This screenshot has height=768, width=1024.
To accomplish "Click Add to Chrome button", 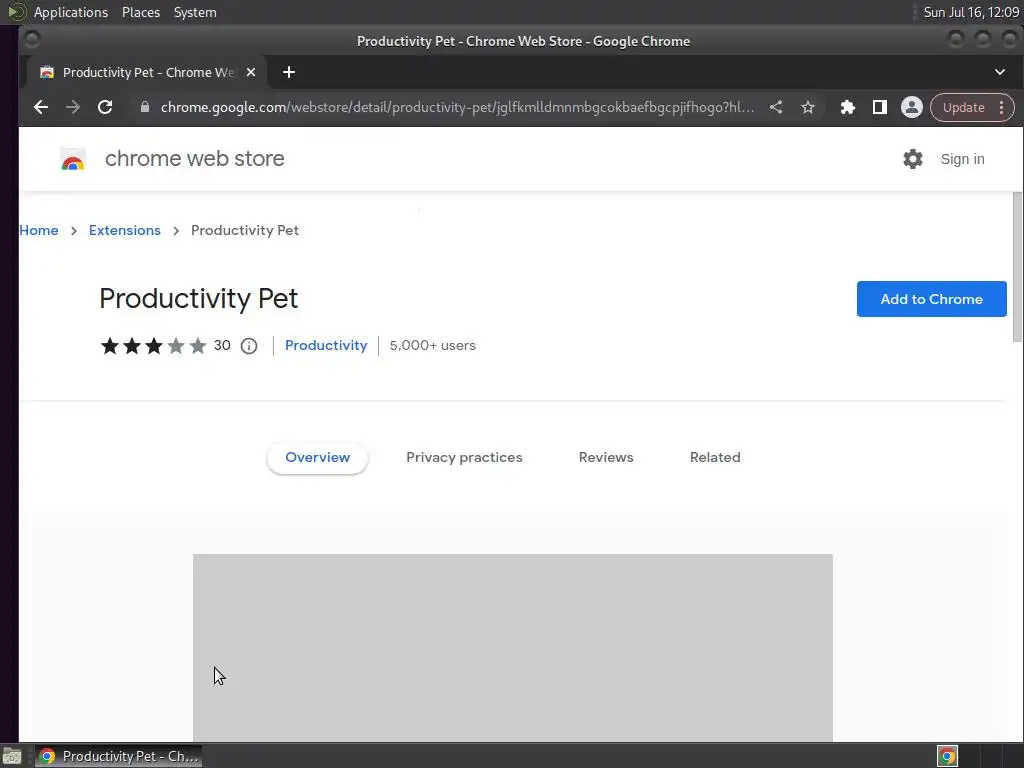I will click(931, 299).
